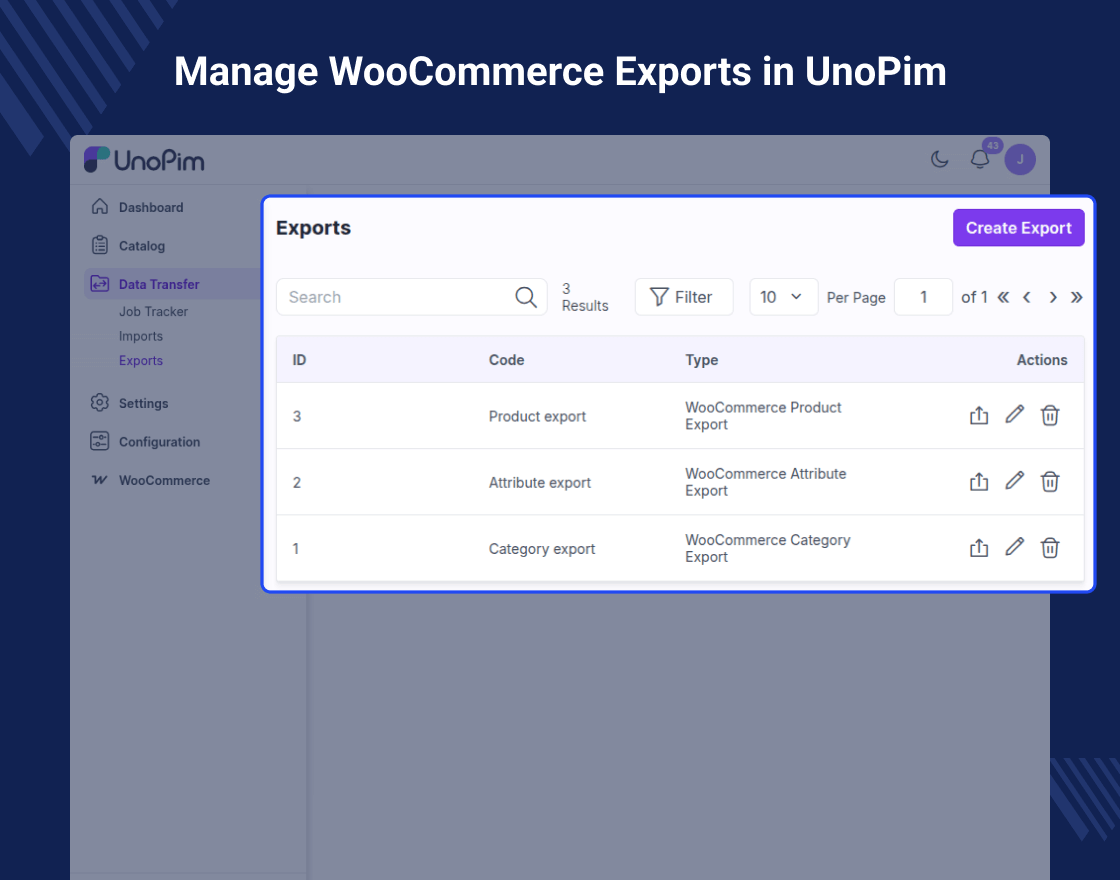This screenshot has width=1120, height=880.
Task: Open Imports submenu item
Action: pos(141,336)
